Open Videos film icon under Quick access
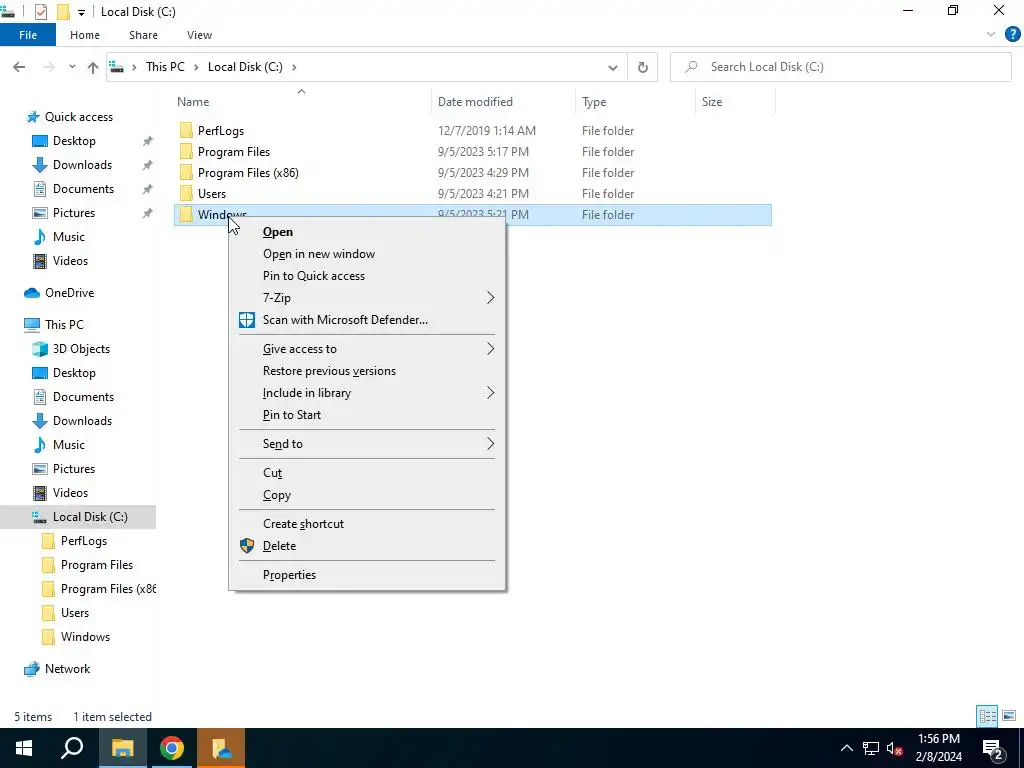Screen dimensions: 1024x768 (x=40, y=261)
